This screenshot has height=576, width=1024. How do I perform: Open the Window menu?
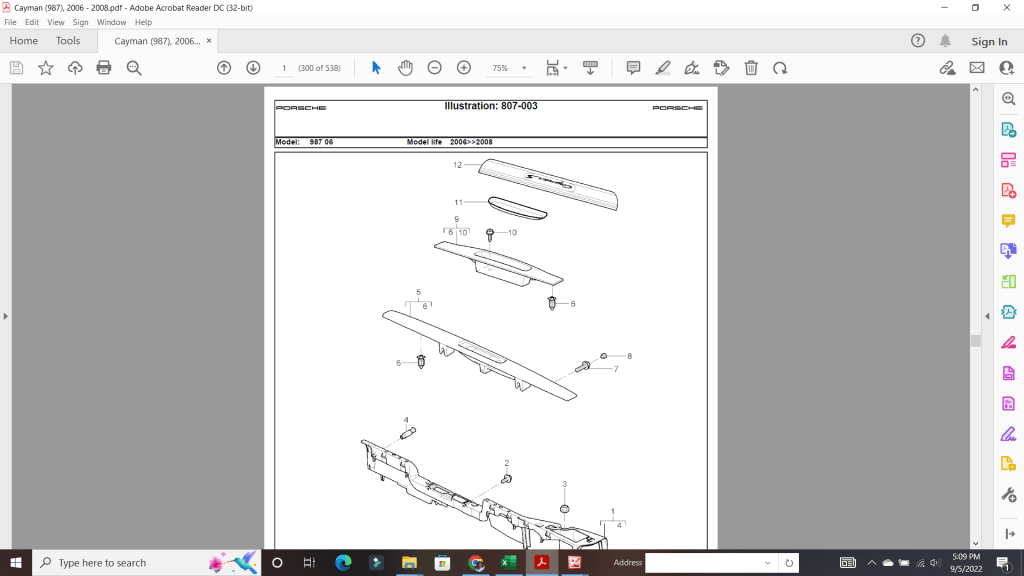[111, 22]
